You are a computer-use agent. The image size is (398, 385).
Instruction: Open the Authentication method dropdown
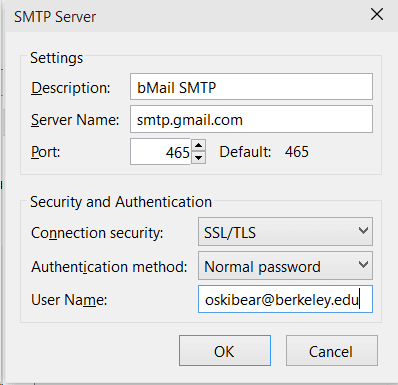click(x=285, y=266)
